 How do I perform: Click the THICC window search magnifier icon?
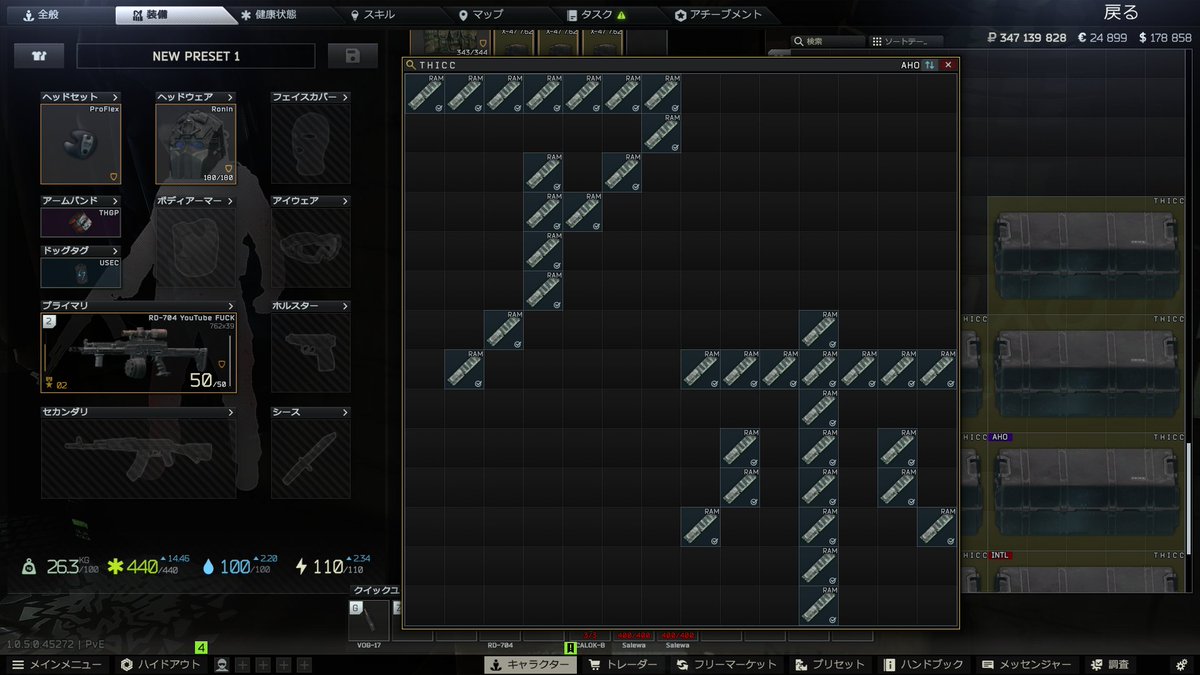point(411,65)
